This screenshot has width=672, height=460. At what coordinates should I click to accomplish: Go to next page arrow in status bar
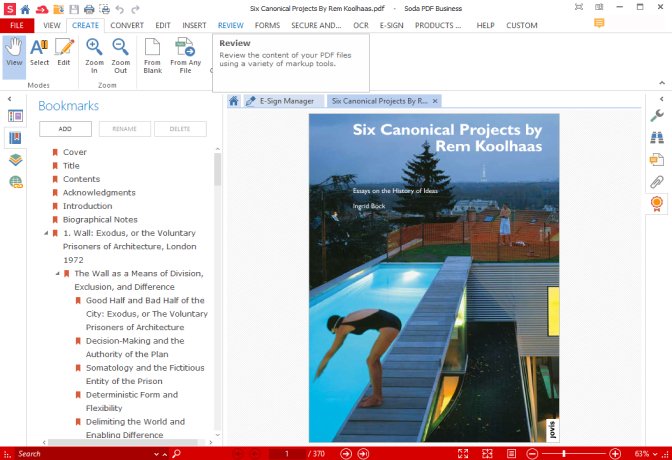345,454
